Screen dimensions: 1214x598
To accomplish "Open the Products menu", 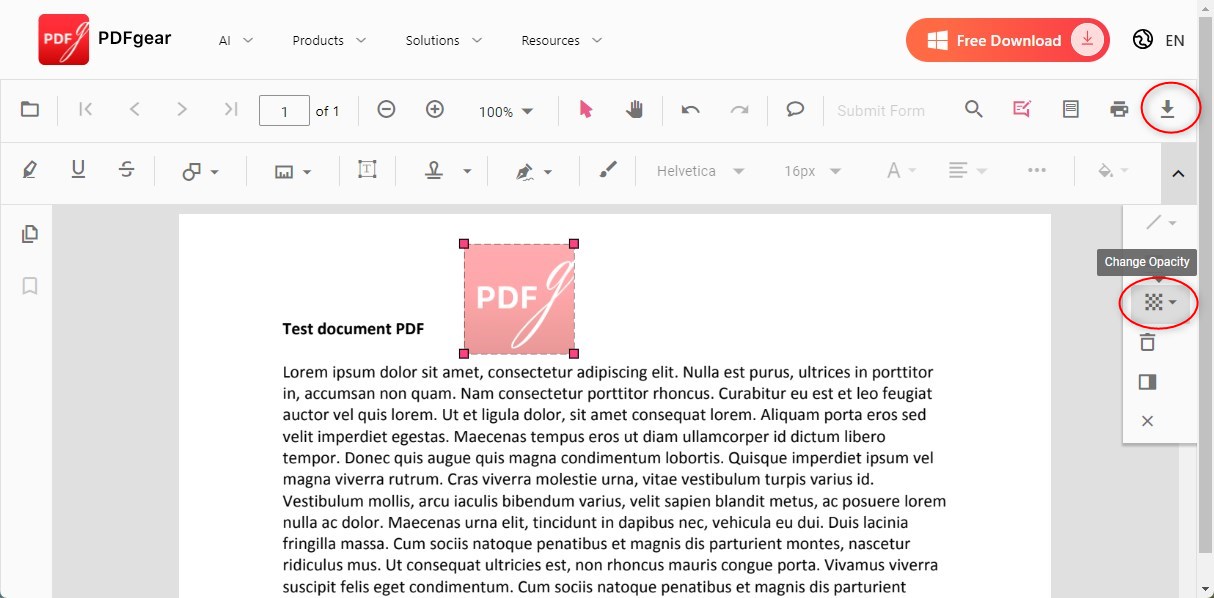I will (x=319, y=40).
